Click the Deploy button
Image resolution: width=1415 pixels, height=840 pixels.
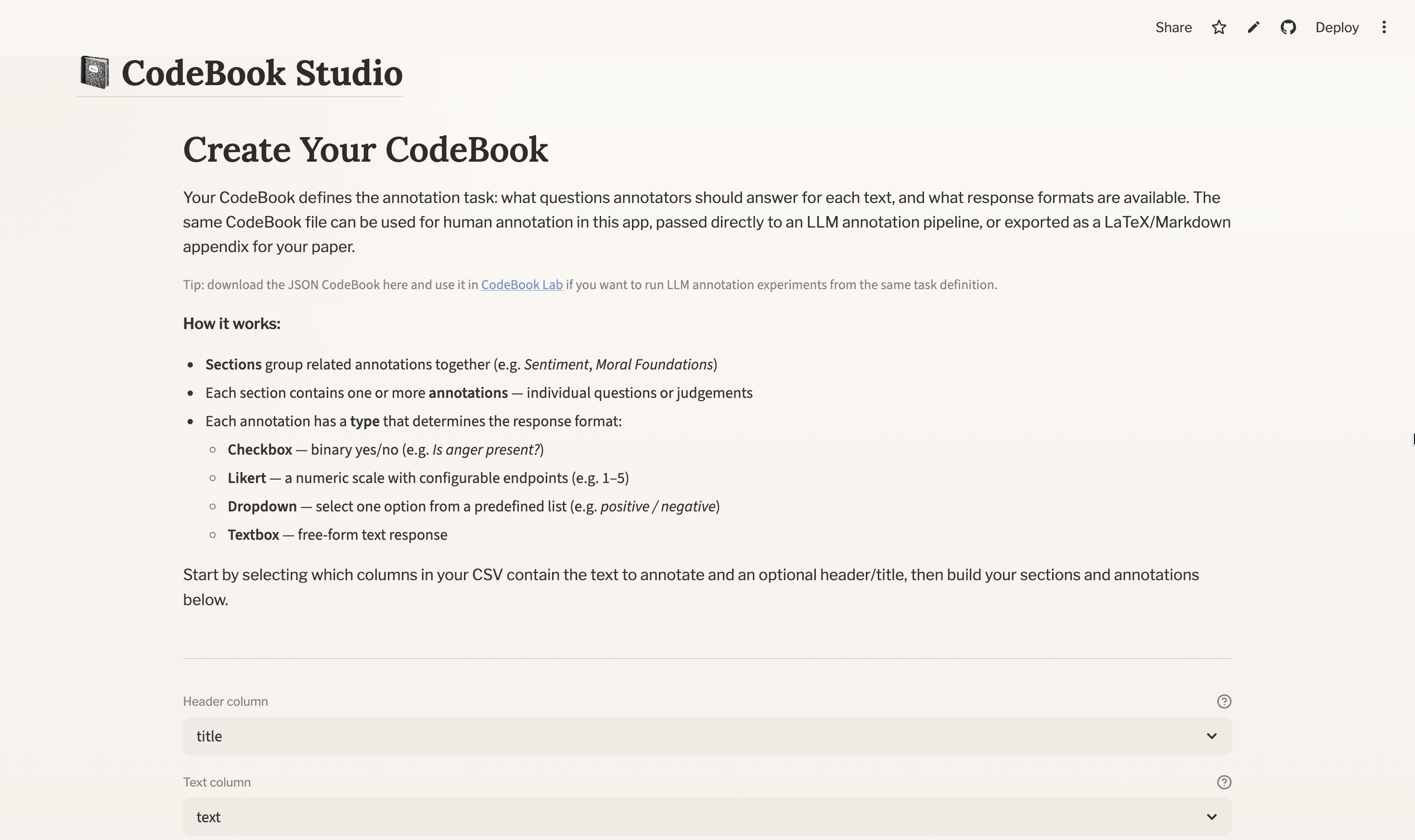(x=1337, y=27)
